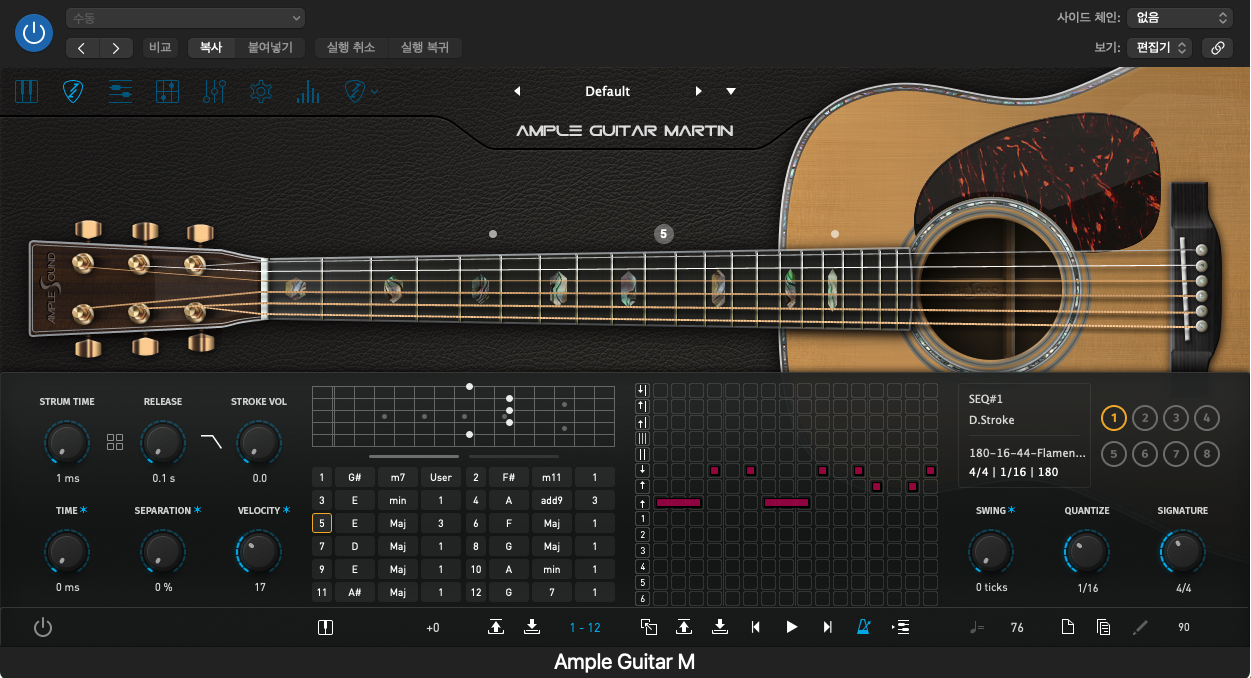Click the 실행 복귀 redo button
This screenshot has width=1251, height=678.
425,48
